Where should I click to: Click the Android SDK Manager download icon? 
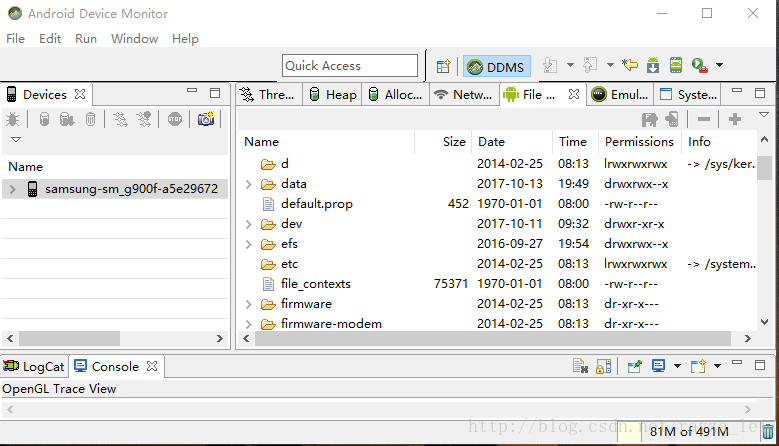pyautogui.click(x=653, y=65)
